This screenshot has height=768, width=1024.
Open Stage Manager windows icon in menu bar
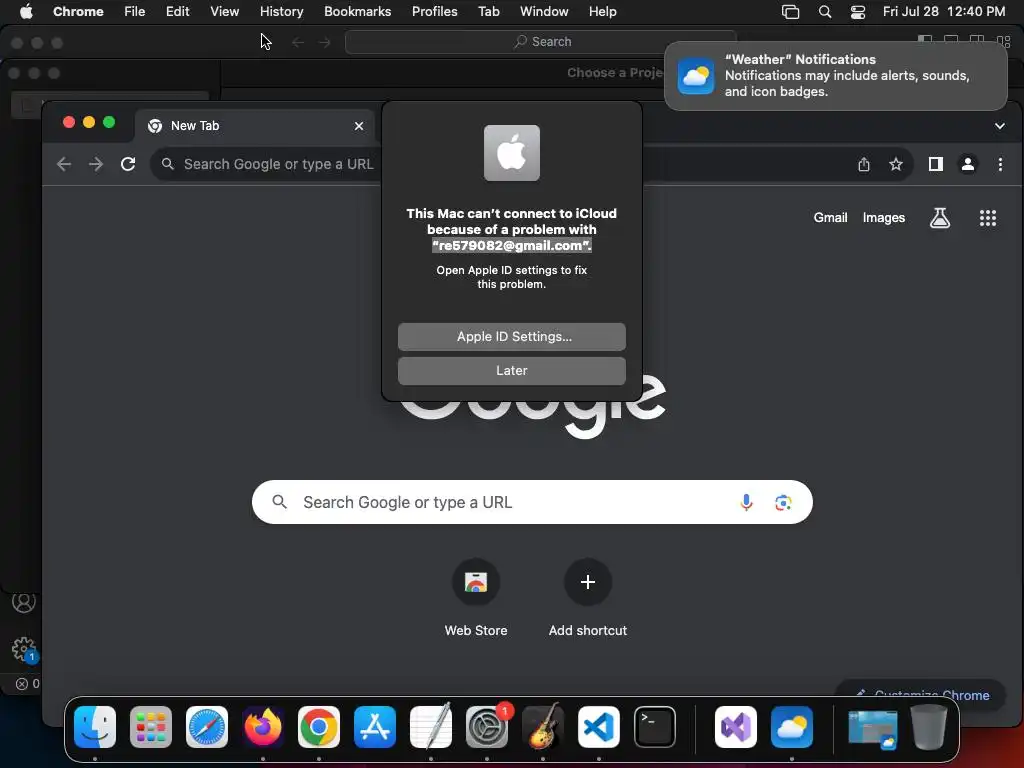(x=790, y=12)
